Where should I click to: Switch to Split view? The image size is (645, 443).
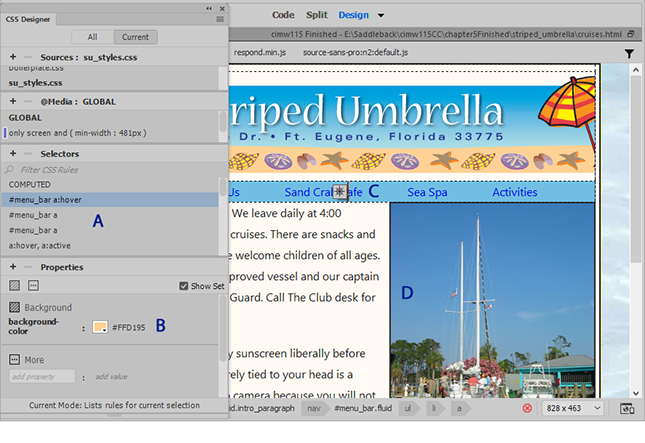point(316,15)
